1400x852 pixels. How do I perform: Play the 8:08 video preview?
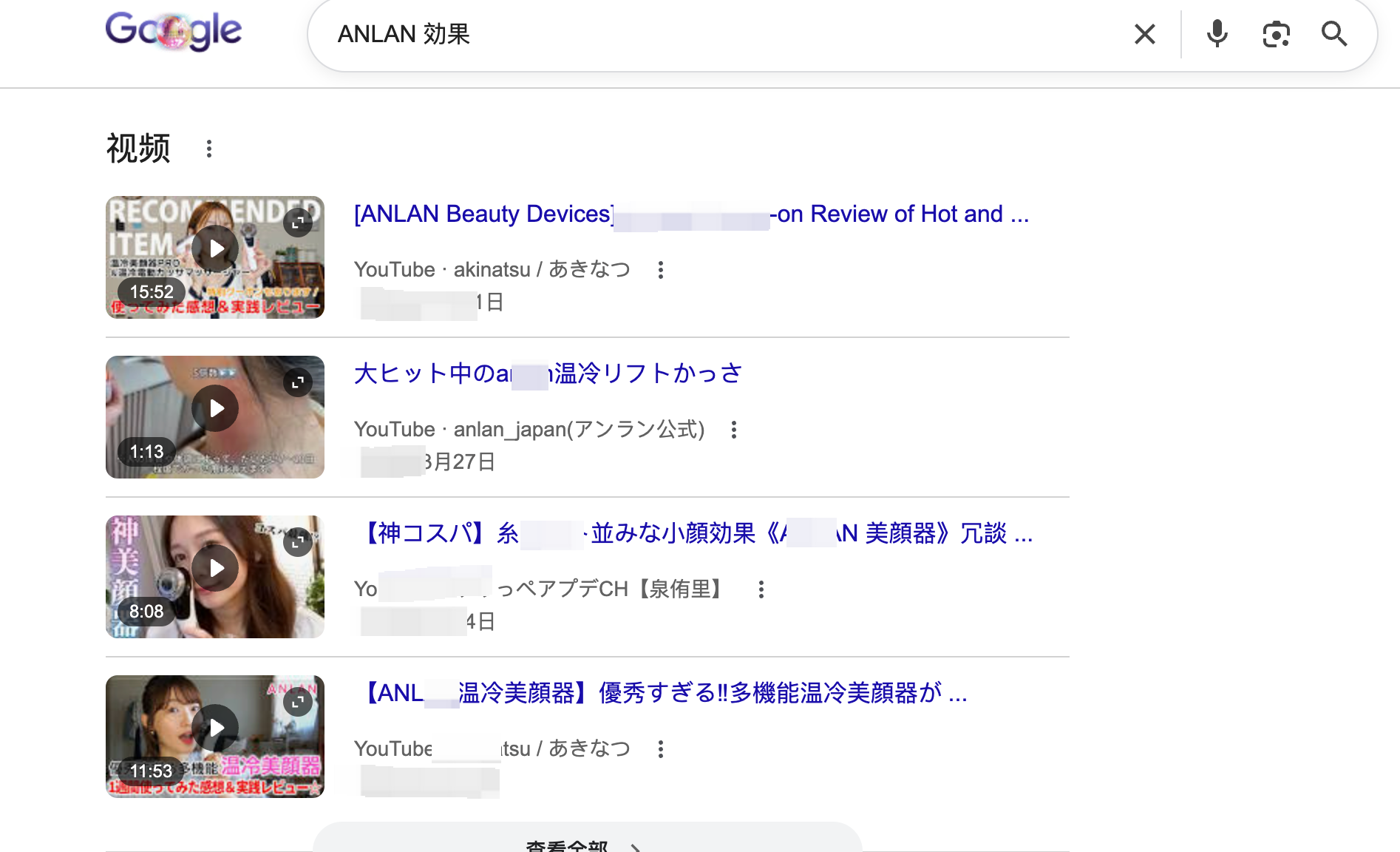tap(215, 568)
